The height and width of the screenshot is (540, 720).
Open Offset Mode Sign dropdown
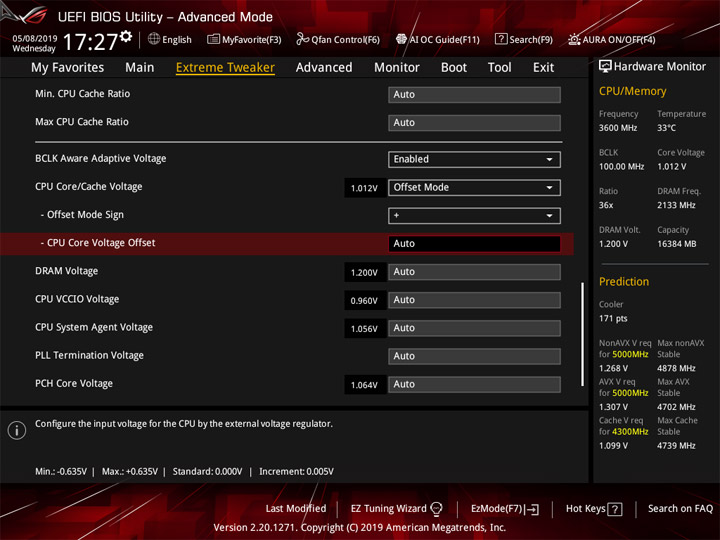[474, 216]
